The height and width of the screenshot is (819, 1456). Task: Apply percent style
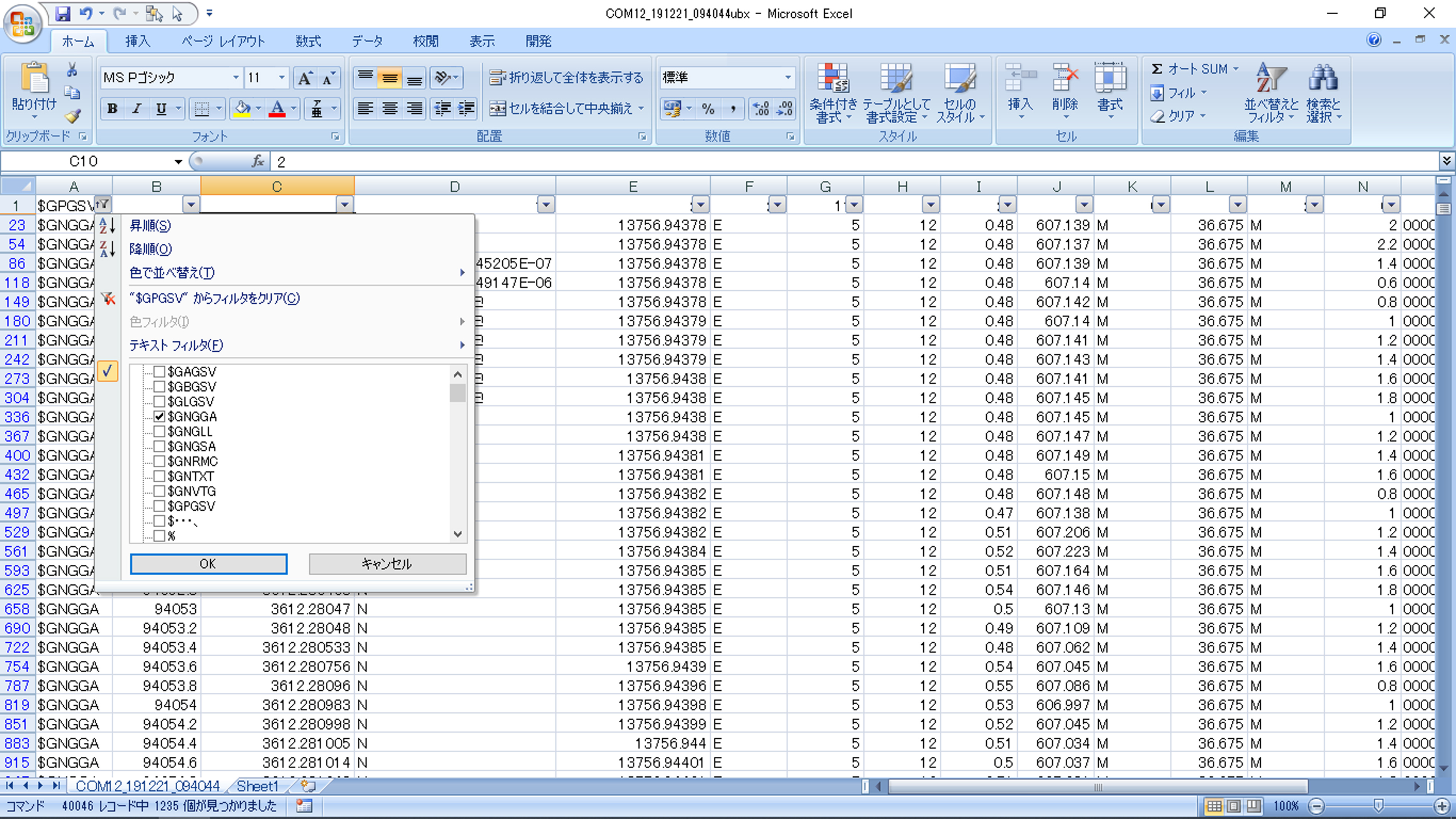pyautogui.click(x=708, y=109)
